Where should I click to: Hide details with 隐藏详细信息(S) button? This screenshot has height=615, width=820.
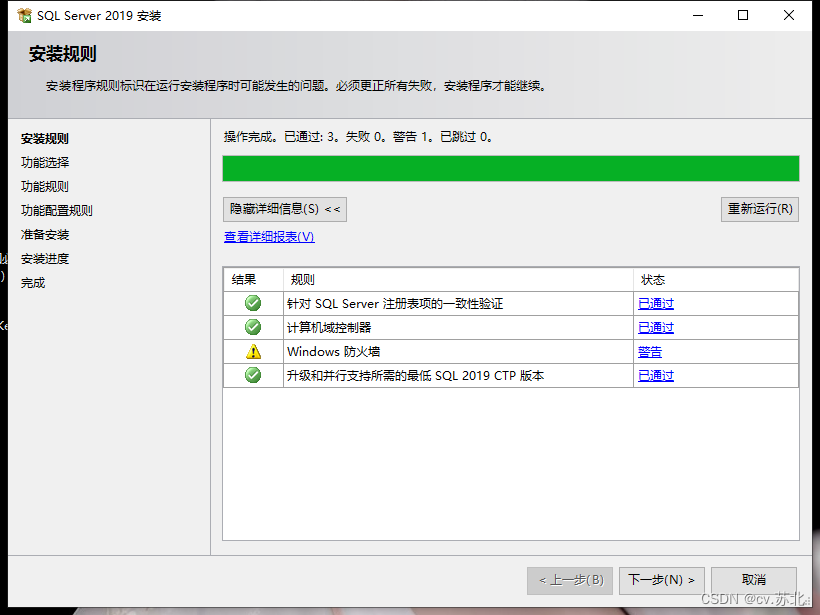[284, 209]
